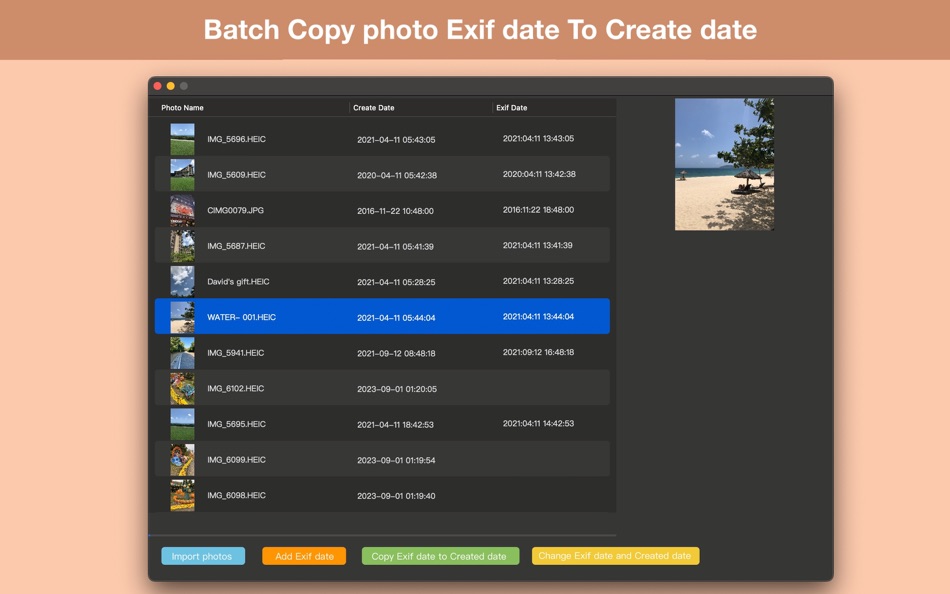Click Change Exif date and Created date
The image size is (950, 594).
pyautogui.click(x=615, y=556)
